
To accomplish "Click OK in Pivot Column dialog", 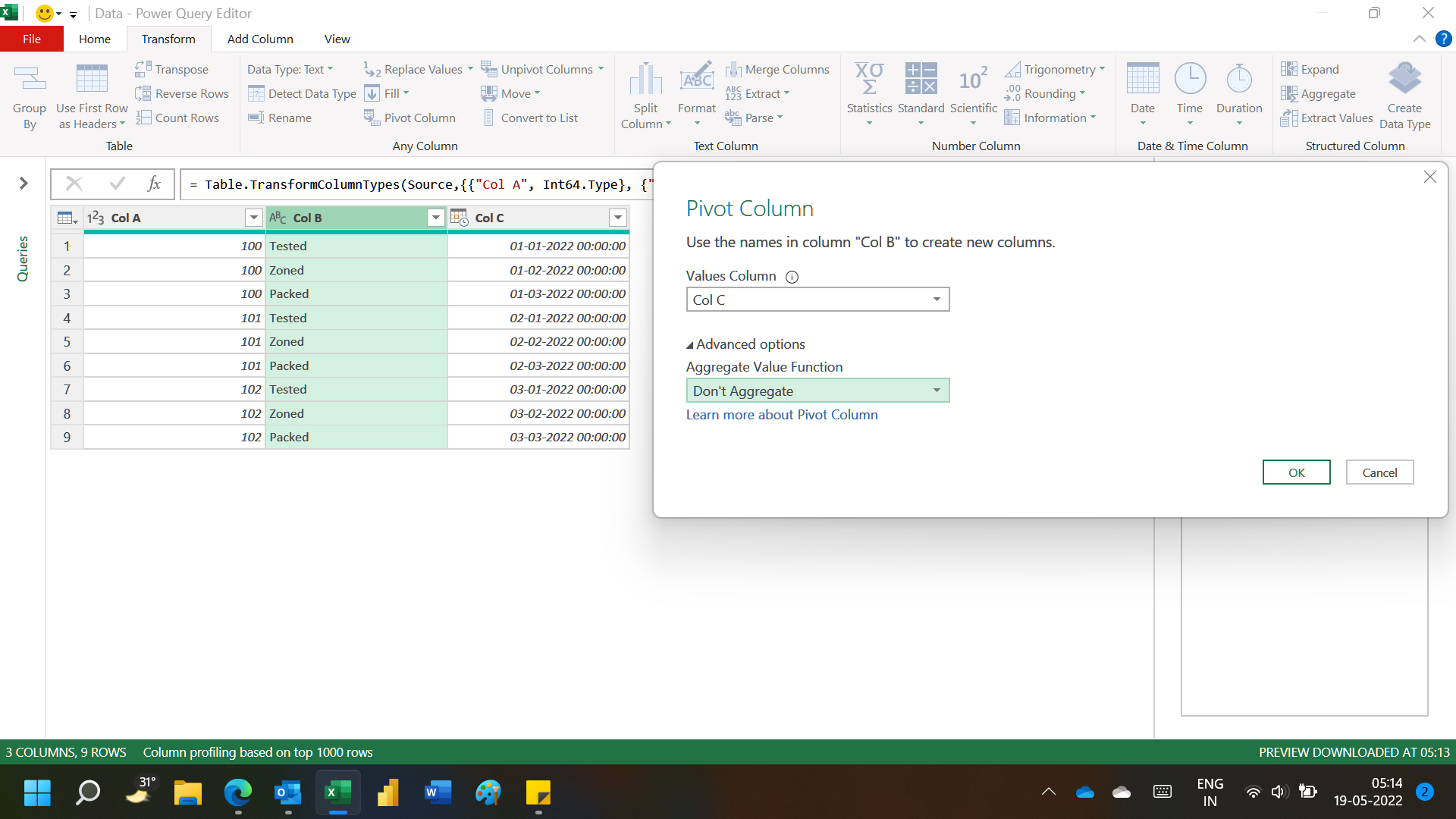I will 1296,472.
